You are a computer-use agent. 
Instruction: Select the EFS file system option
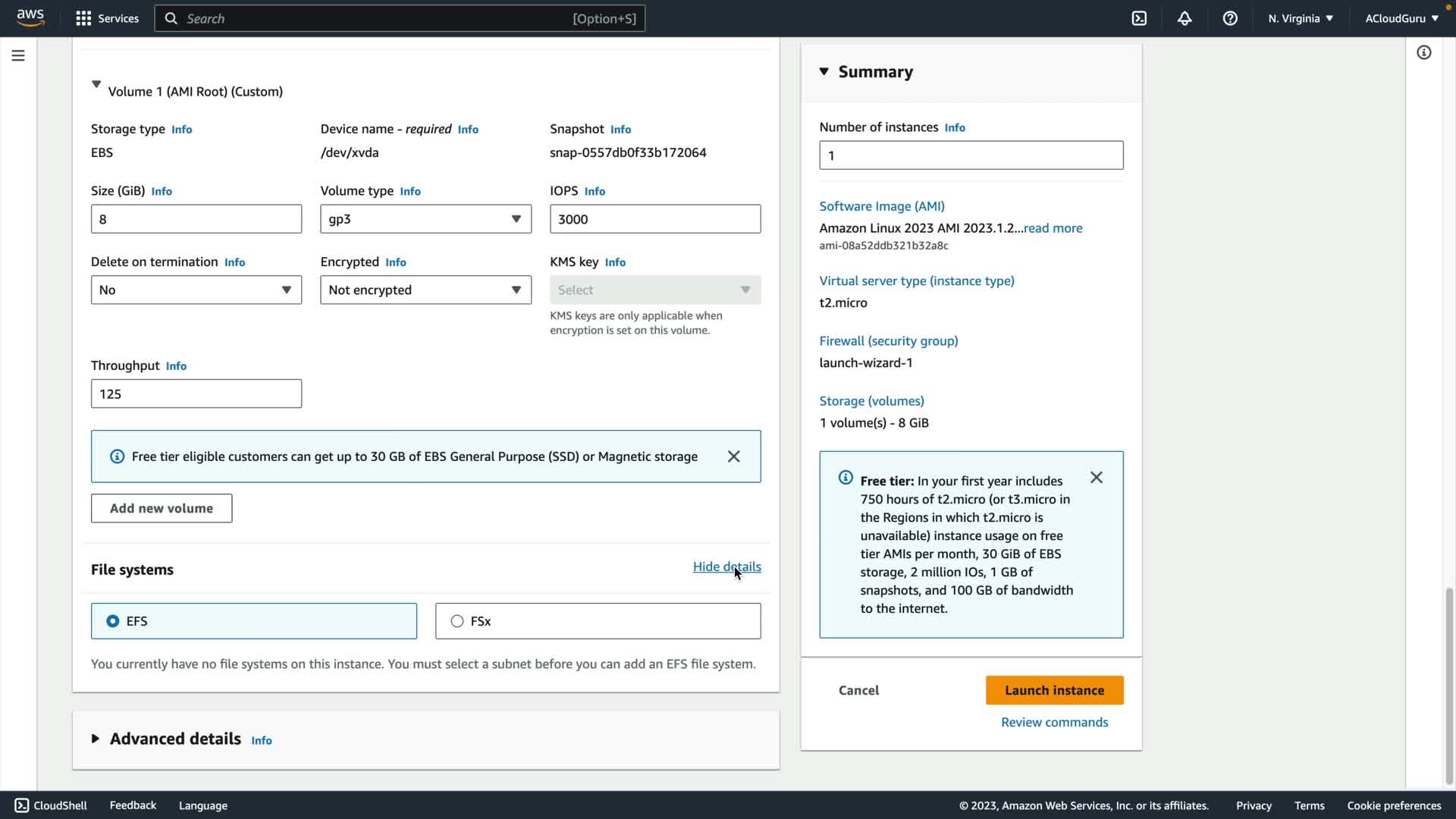(113, 621)
